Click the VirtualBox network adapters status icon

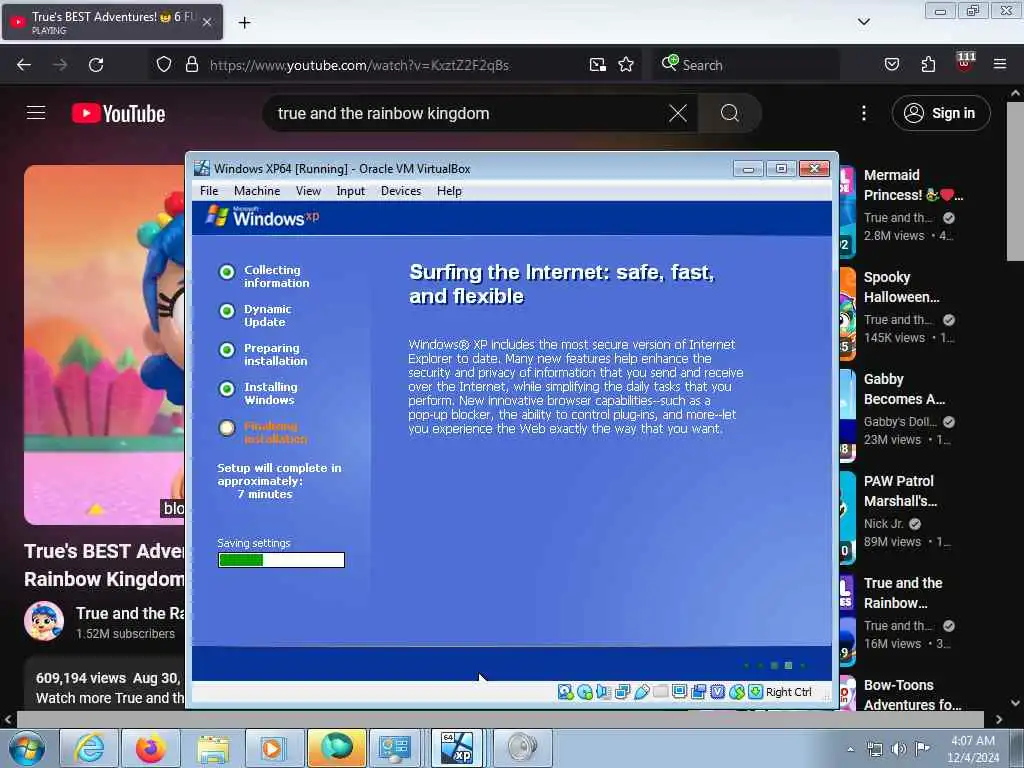point(622,692)
